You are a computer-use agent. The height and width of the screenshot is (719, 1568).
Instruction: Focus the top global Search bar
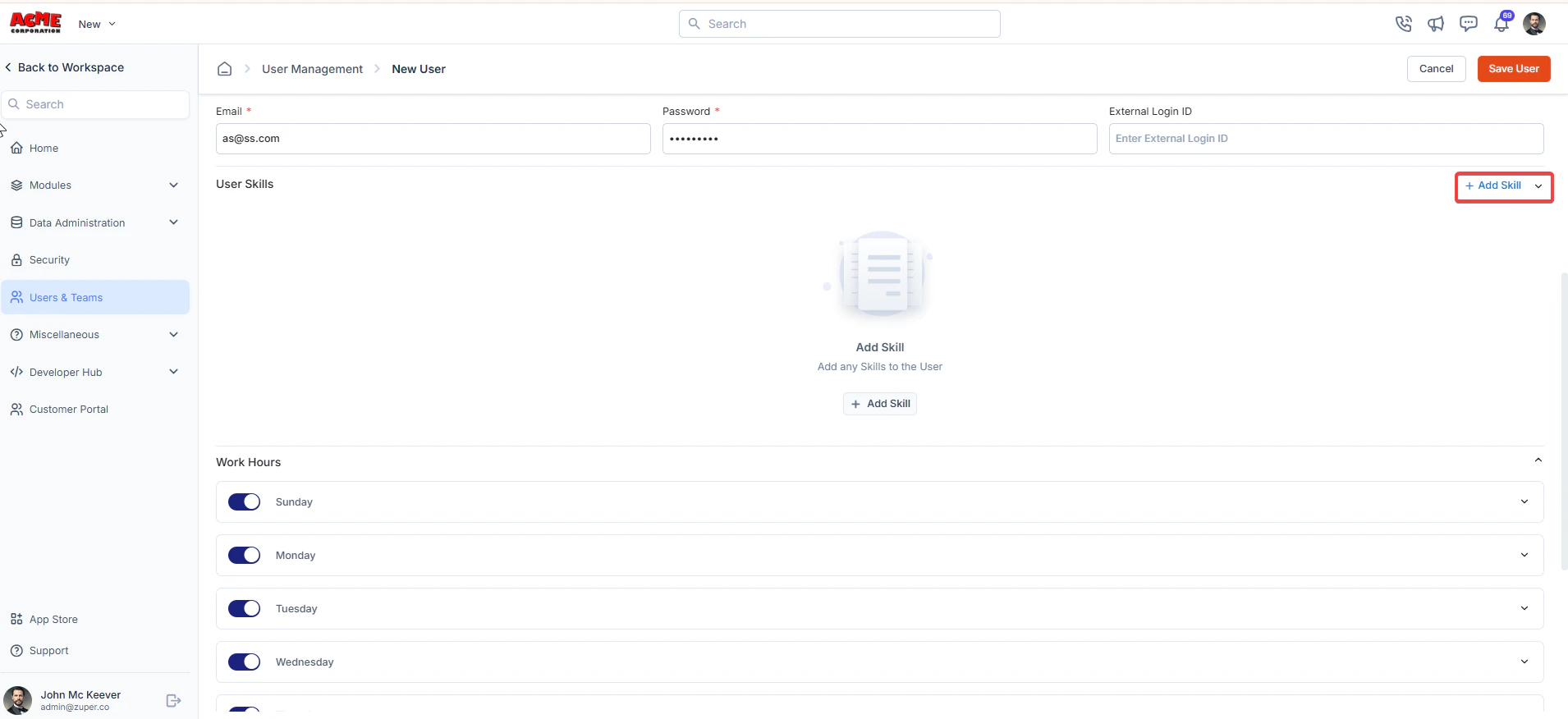[x=840, y=24]
